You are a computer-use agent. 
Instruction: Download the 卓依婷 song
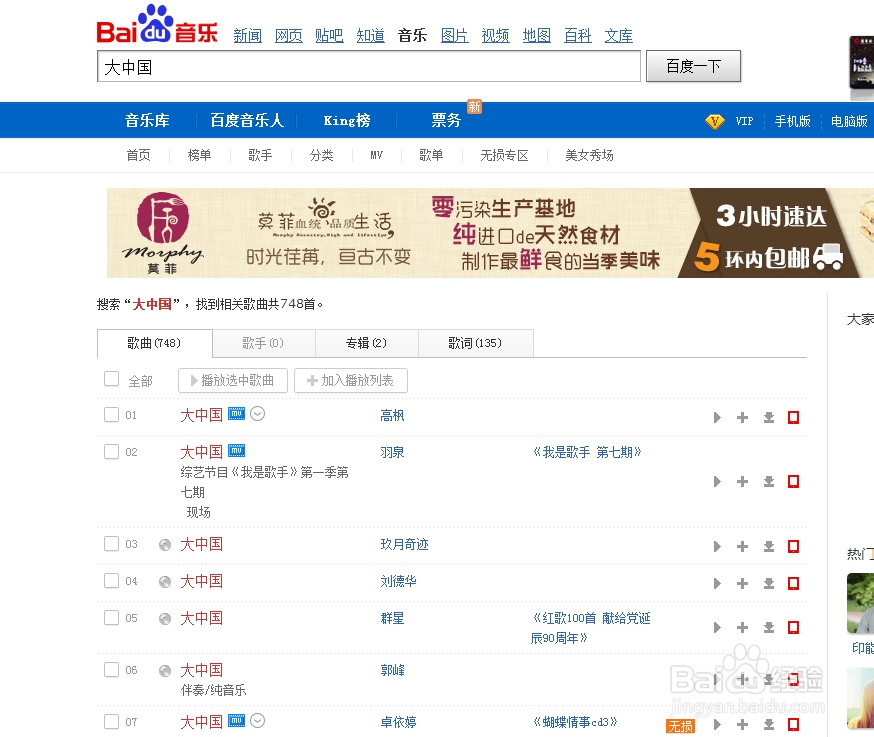click(x=769, y=725)
